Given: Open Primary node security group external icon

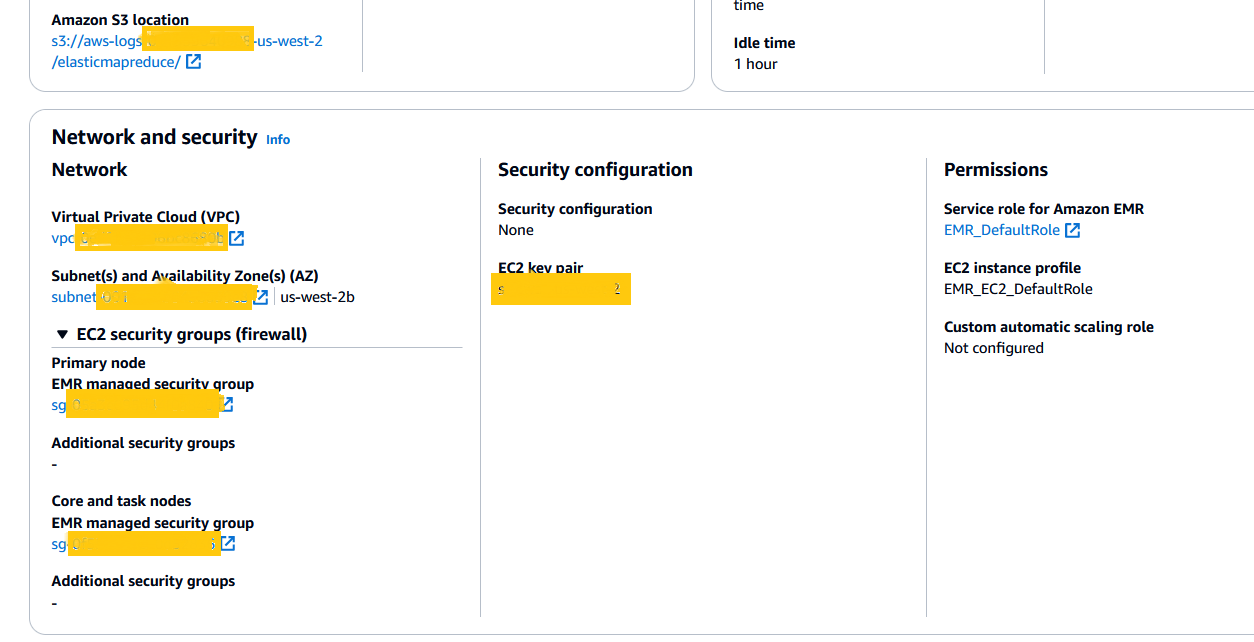Looking at the screenshot, I should [x=227, y=405].
